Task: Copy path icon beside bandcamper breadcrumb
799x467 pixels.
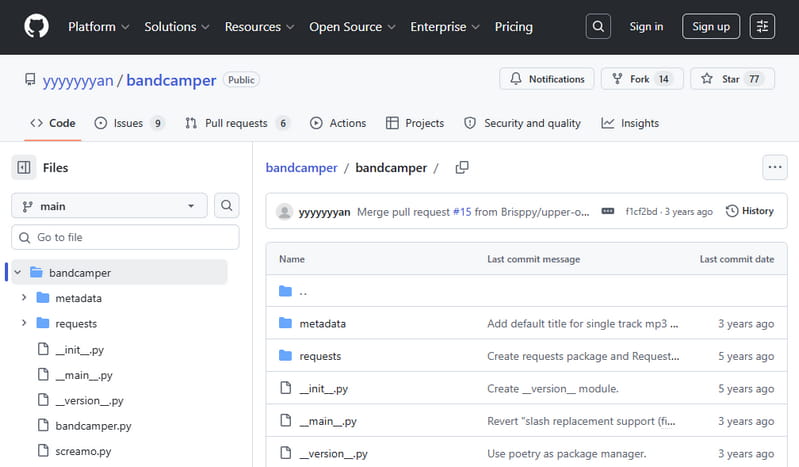Action: (462, 167)
